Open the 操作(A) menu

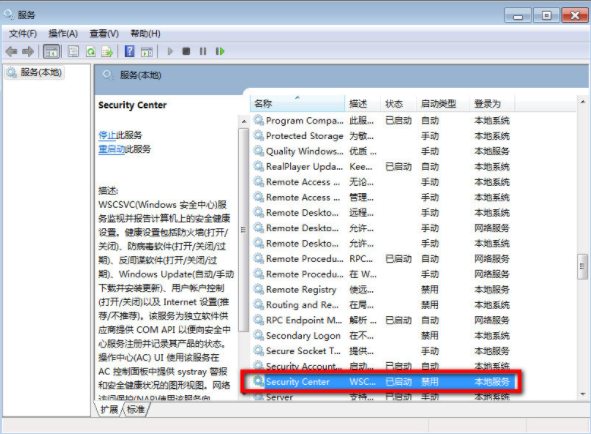pos(63,34)
